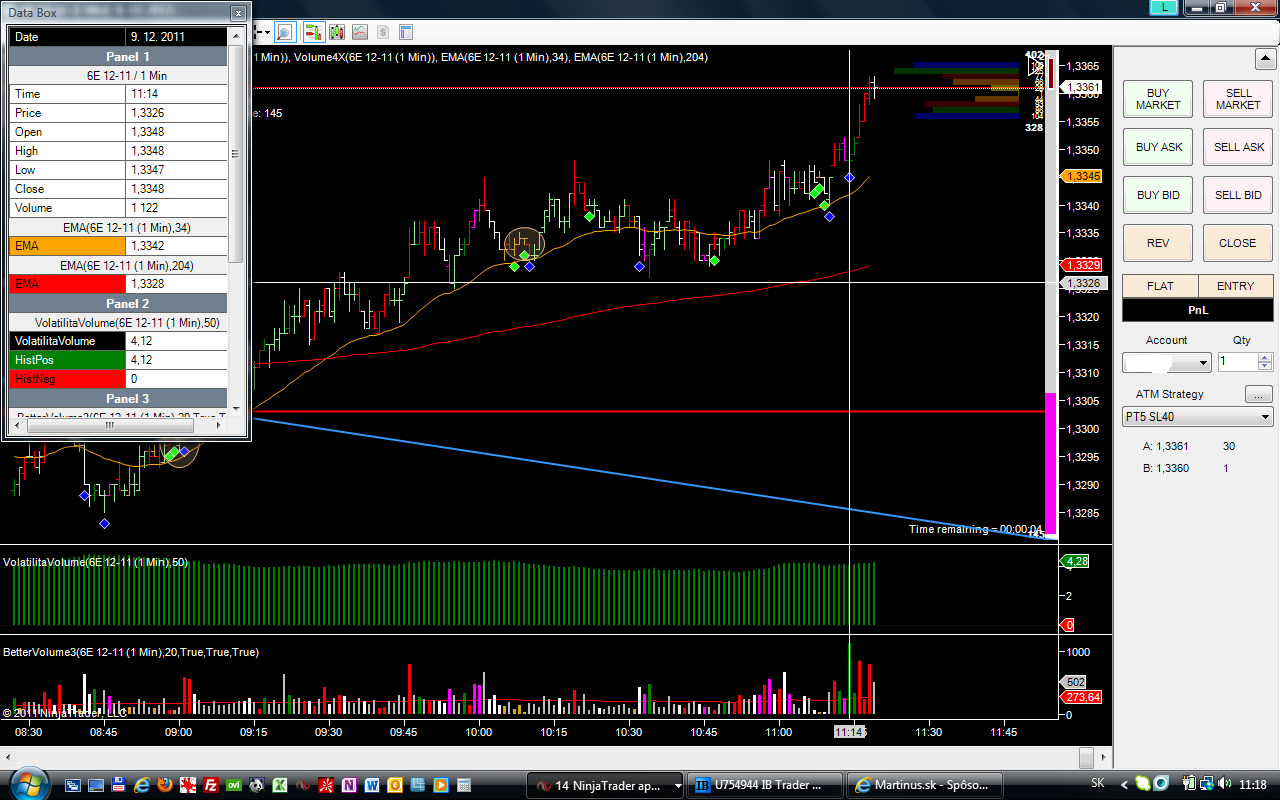
Task: Click the BUY MARKET button
Action: (1158, 99)
